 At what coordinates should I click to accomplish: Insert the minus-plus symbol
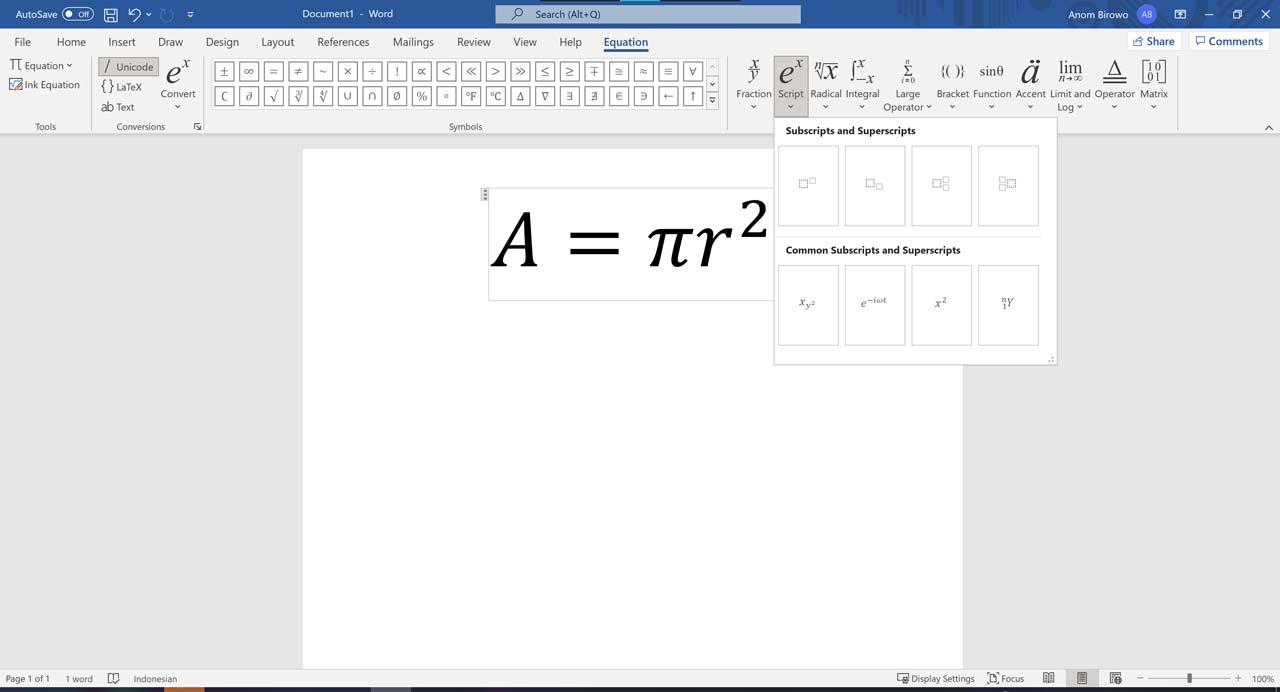pos(594,71)
